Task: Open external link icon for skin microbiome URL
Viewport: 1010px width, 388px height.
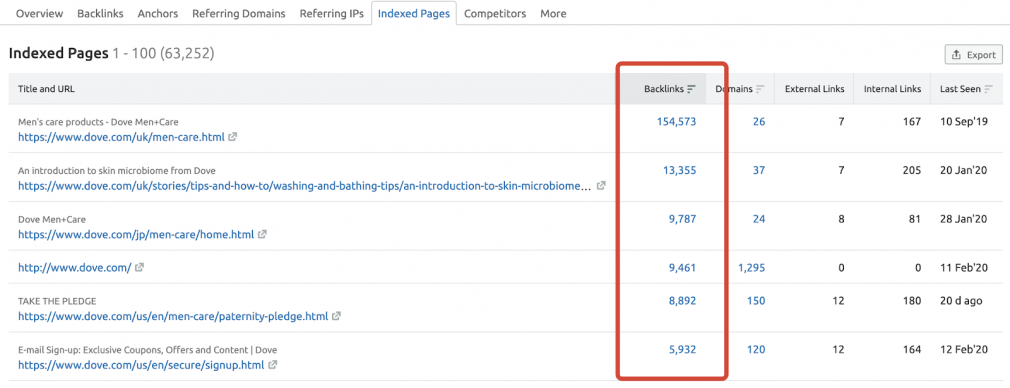Action: click(x=601, y=186)
